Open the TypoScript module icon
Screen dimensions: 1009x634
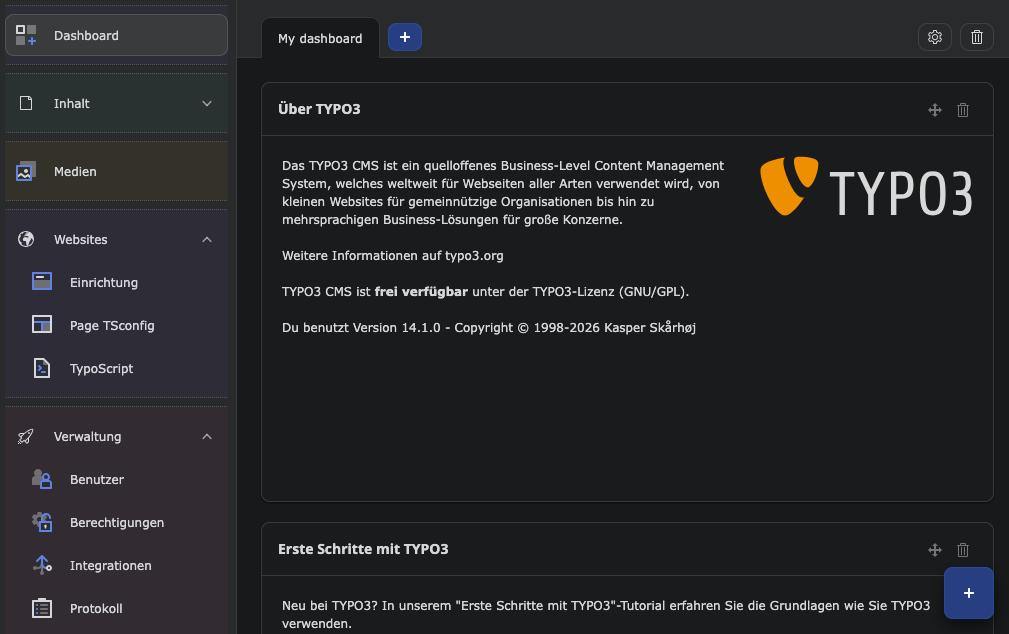[42, 368]
